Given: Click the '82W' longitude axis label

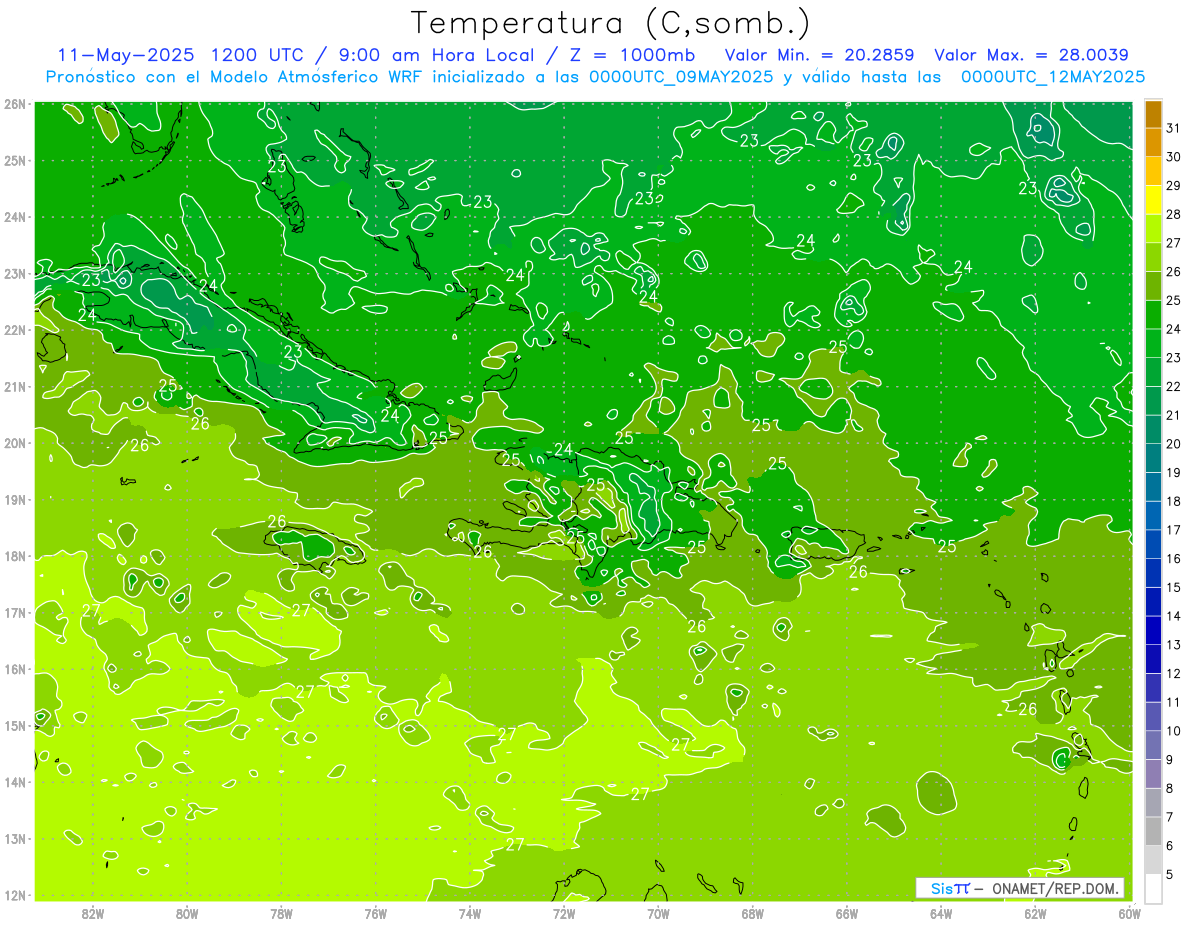Looking at the screenshot, I should click(x=93, y=913).
